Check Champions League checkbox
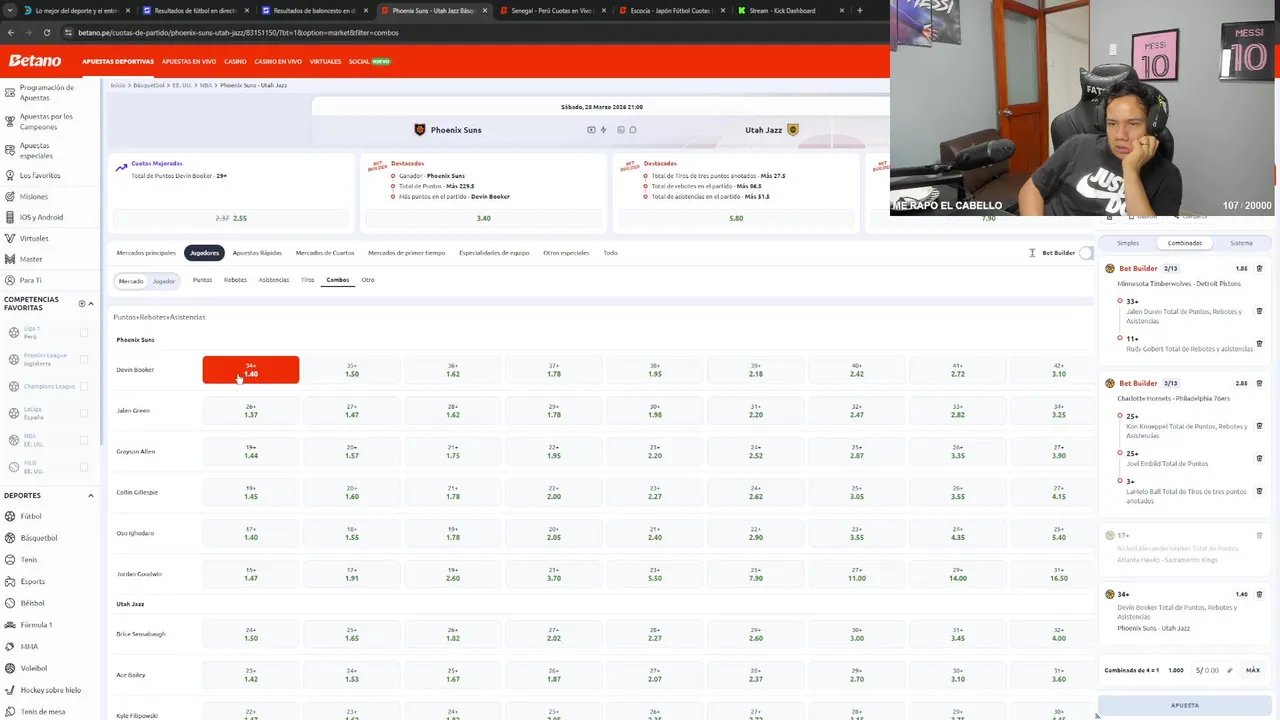1280x720 pixels. tap(84, 386)
